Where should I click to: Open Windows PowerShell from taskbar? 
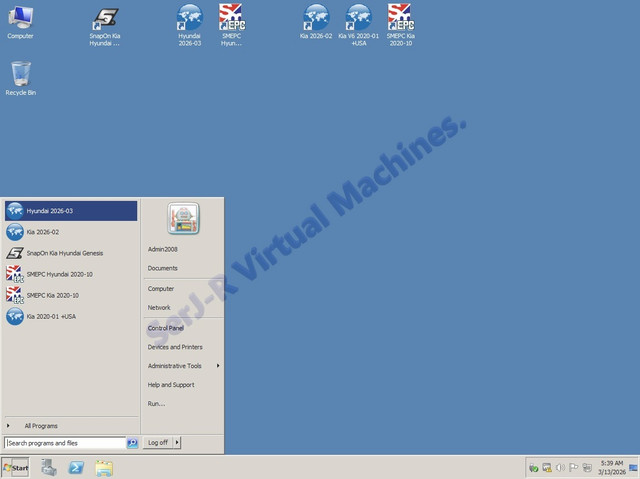tap(76, 468)
